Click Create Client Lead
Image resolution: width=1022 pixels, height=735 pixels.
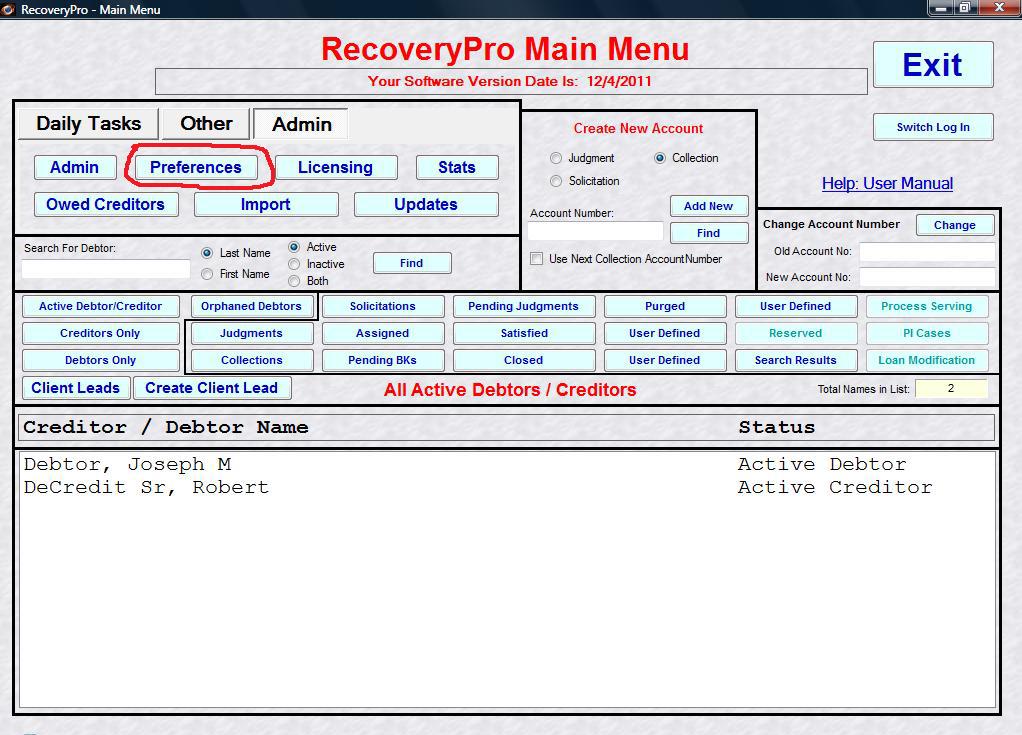point(212,388)
